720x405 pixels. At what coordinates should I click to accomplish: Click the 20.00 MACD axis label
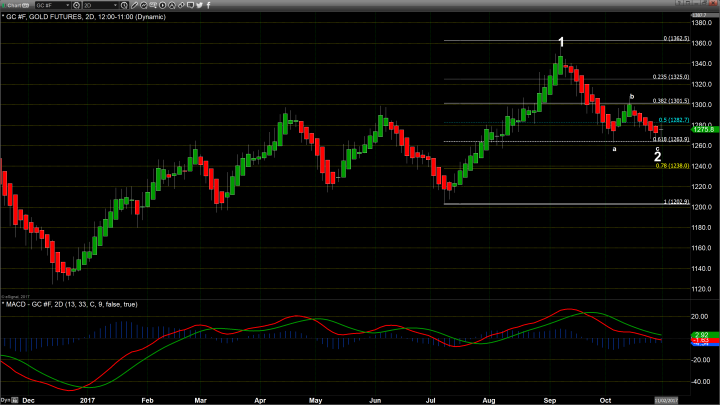tap(700, 316)
